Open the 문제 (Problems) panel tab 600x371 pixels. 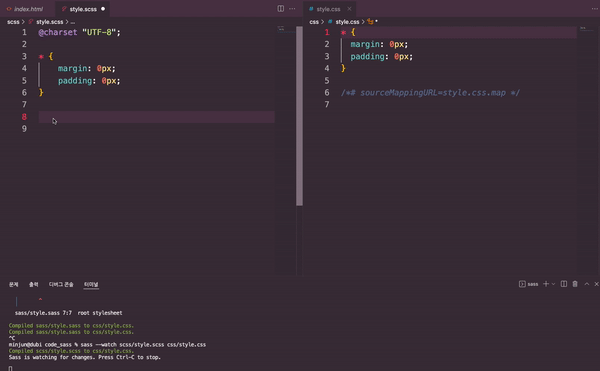(x=13, y=284)
